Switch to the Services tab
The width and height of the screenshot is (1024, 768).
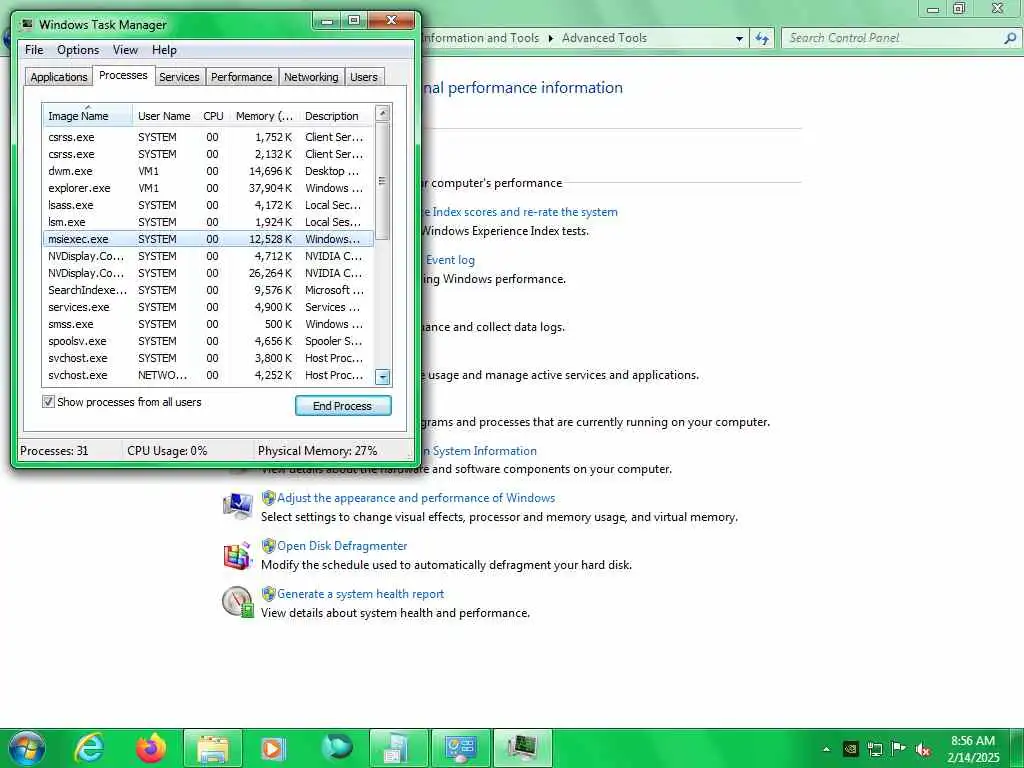179,76
